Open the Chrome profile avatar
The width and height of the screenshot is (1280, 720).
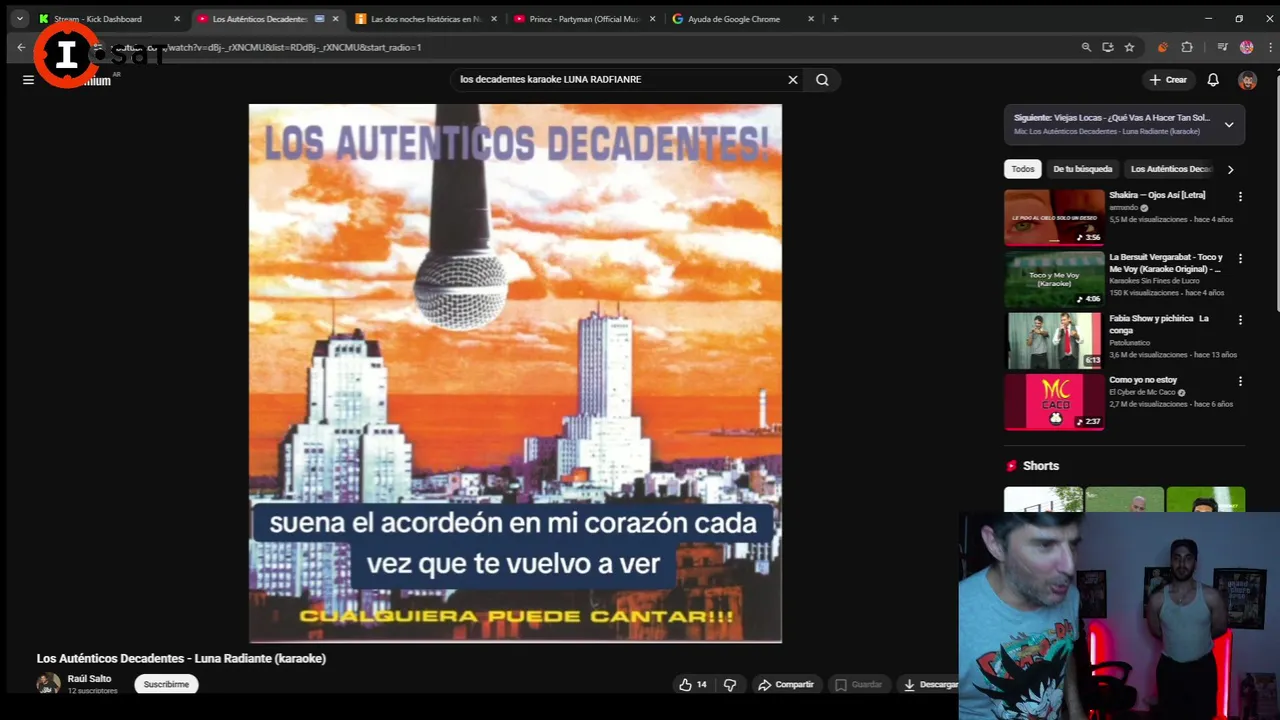click(1246, 47)
